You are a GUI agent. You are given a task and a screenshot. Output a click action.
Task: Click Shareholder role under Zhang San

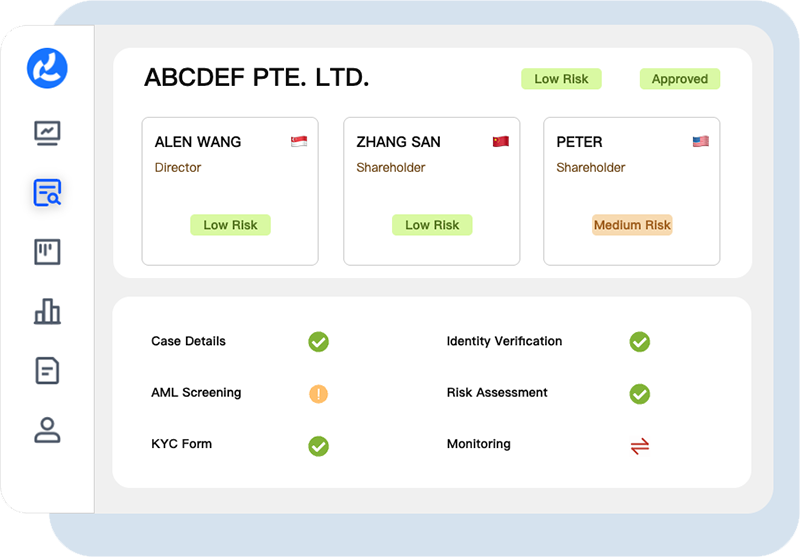(x=390, y=168)
